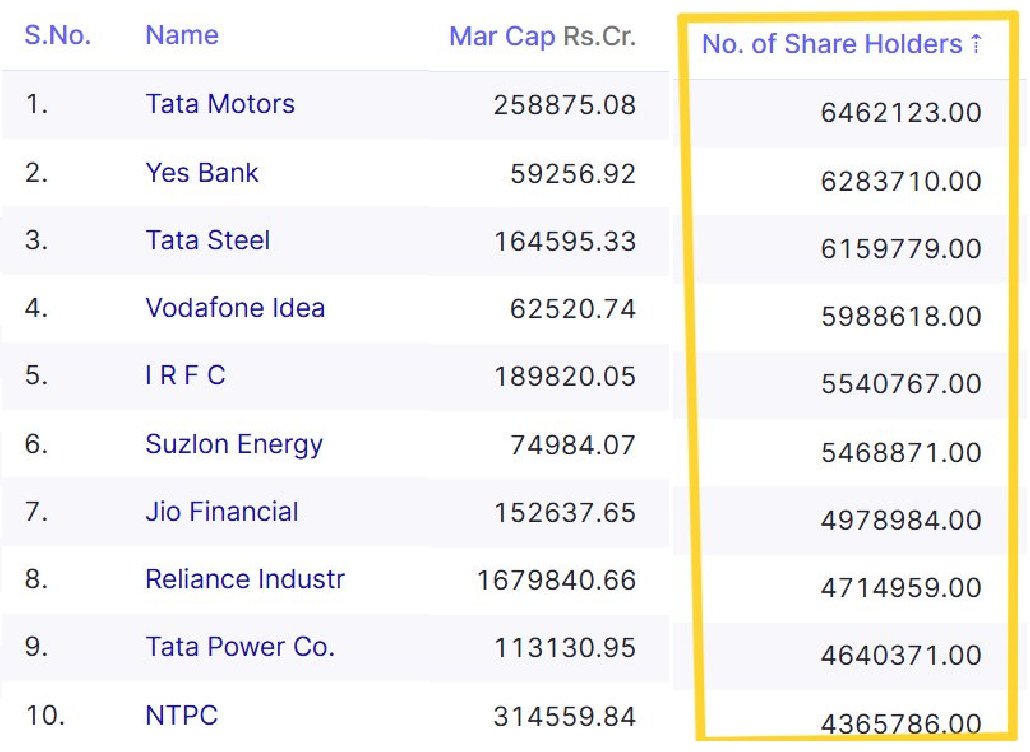Sort by No. of Share Holders column
This screenshot has width=1030, height=752.
point(832,44)
